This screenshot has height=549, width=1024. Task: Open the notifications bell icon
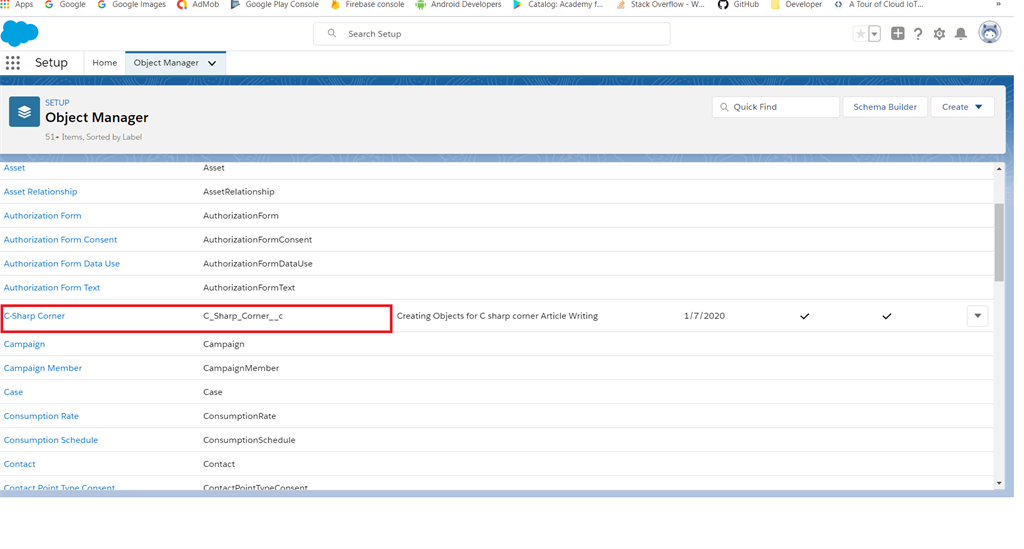961,34
